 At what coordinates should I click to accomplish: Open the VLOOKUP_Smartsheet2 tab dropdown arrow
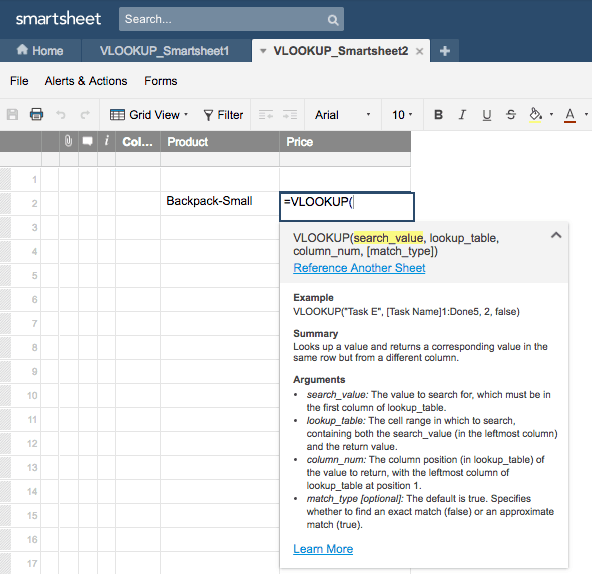(x=263, y=51)
